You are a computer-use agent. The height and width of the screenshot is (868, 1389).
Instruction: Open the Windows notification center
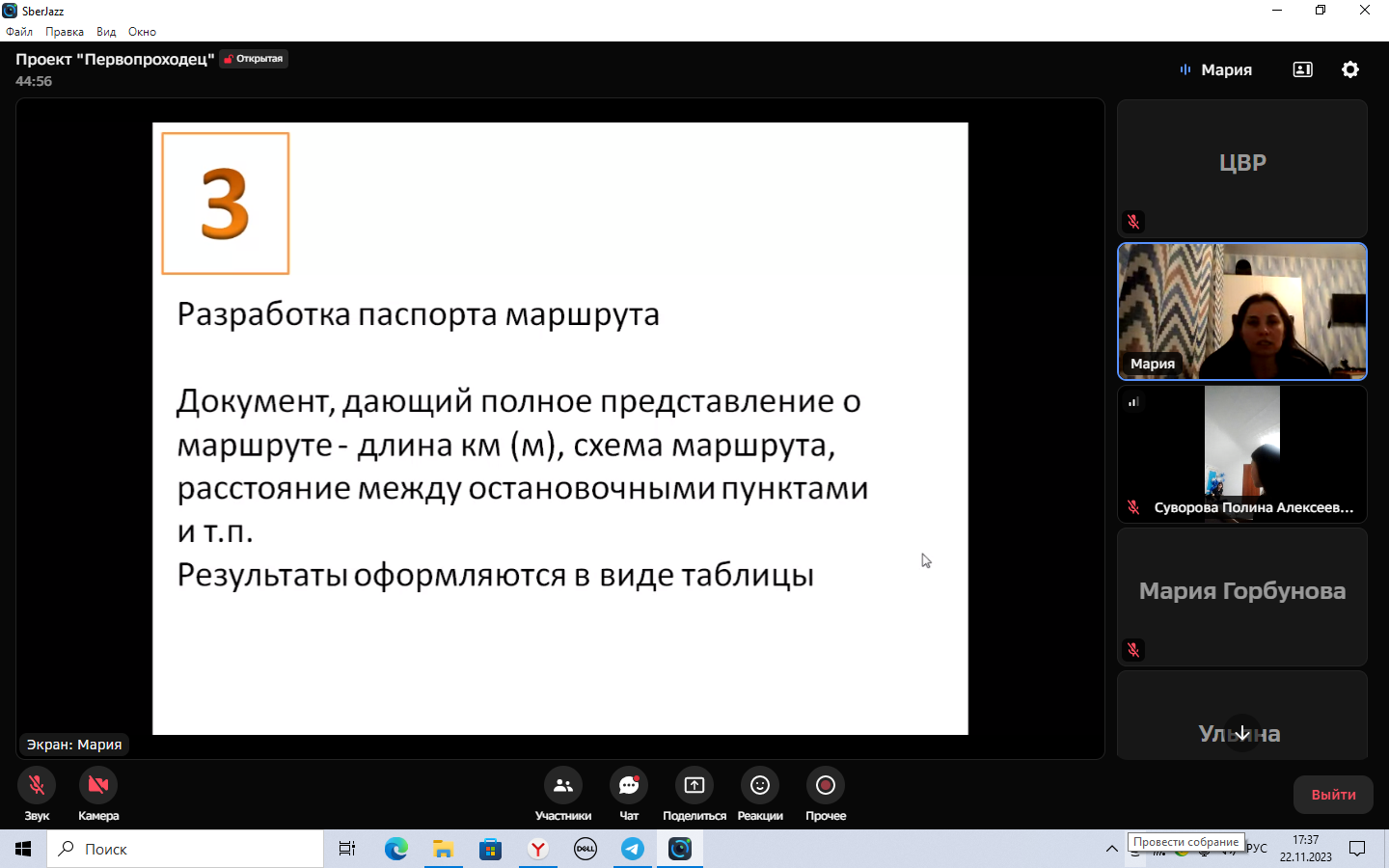[x=1357, y=849]
